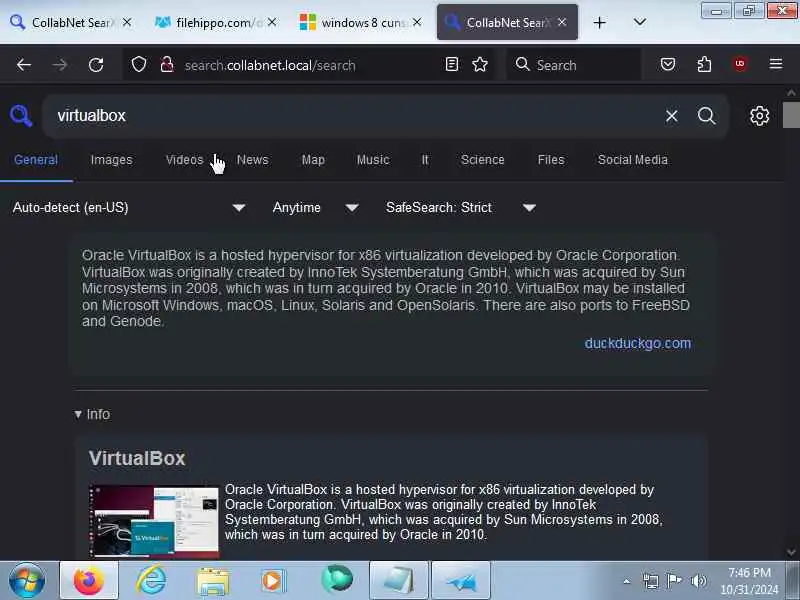800x600 pixels.
Task: Open search preferences gear icon
Action: coord(759,116)
